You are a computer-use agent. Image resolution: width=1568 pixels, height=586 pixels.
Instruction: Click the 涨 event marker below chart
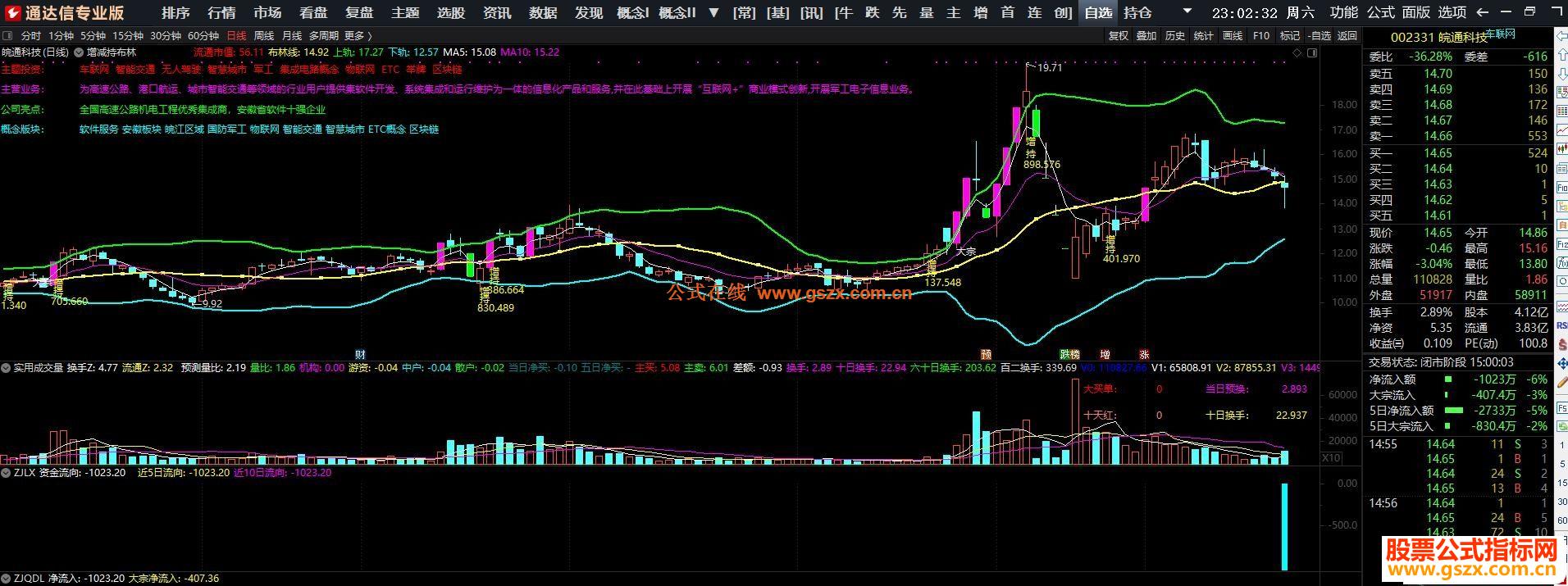point(1144,355)
